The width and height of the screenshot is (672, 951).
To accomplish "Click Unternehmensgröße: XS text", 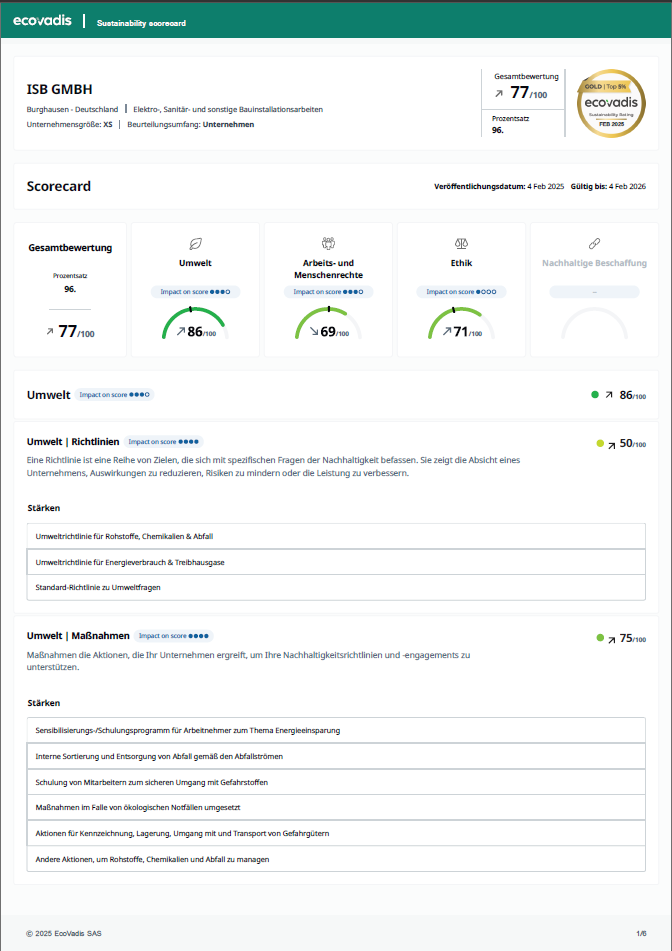I will click(70, 124).
